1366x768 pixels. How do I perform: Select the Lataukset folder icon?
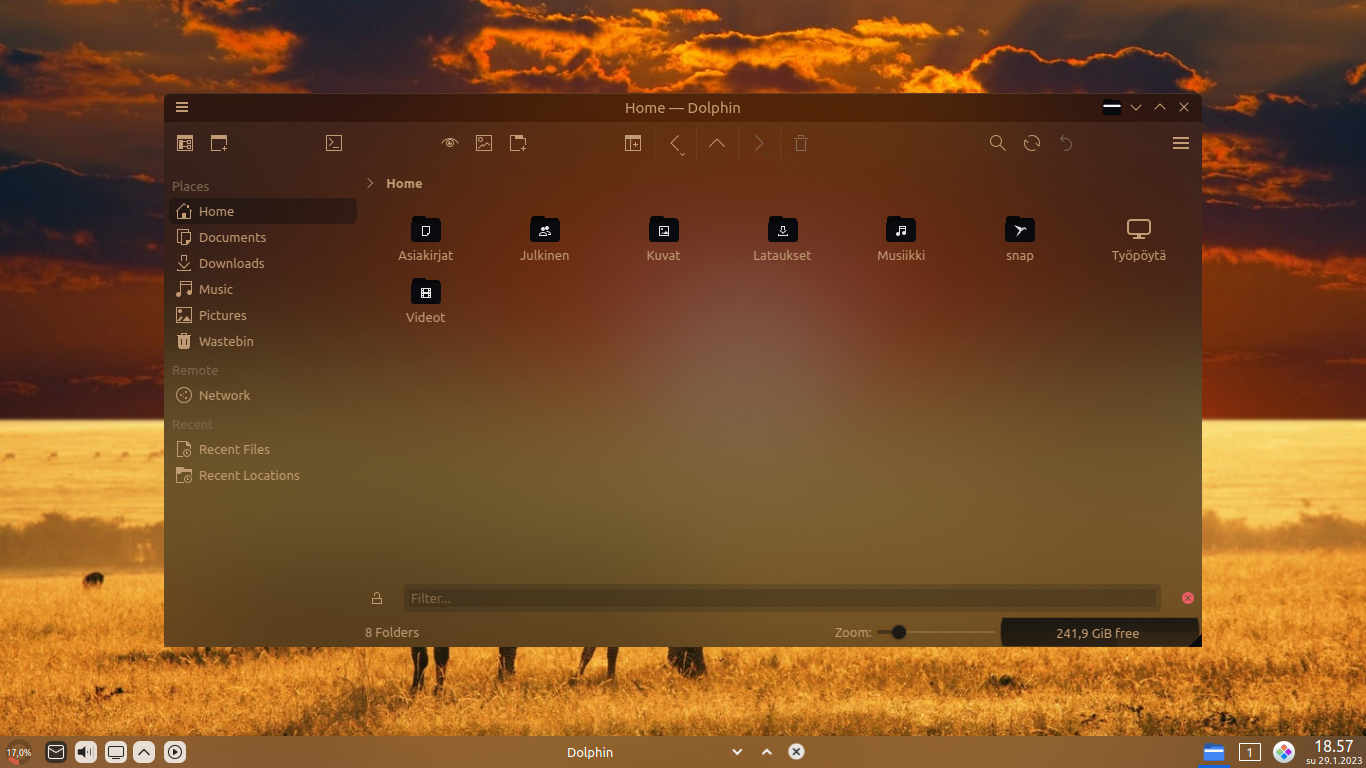click(x=783, y=229)
